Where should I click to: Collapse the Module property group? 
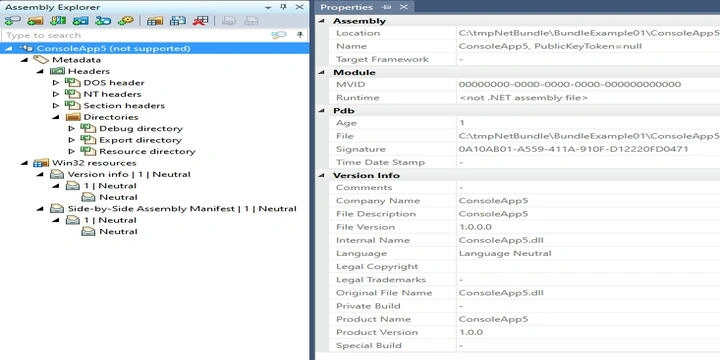click(322, 72)
